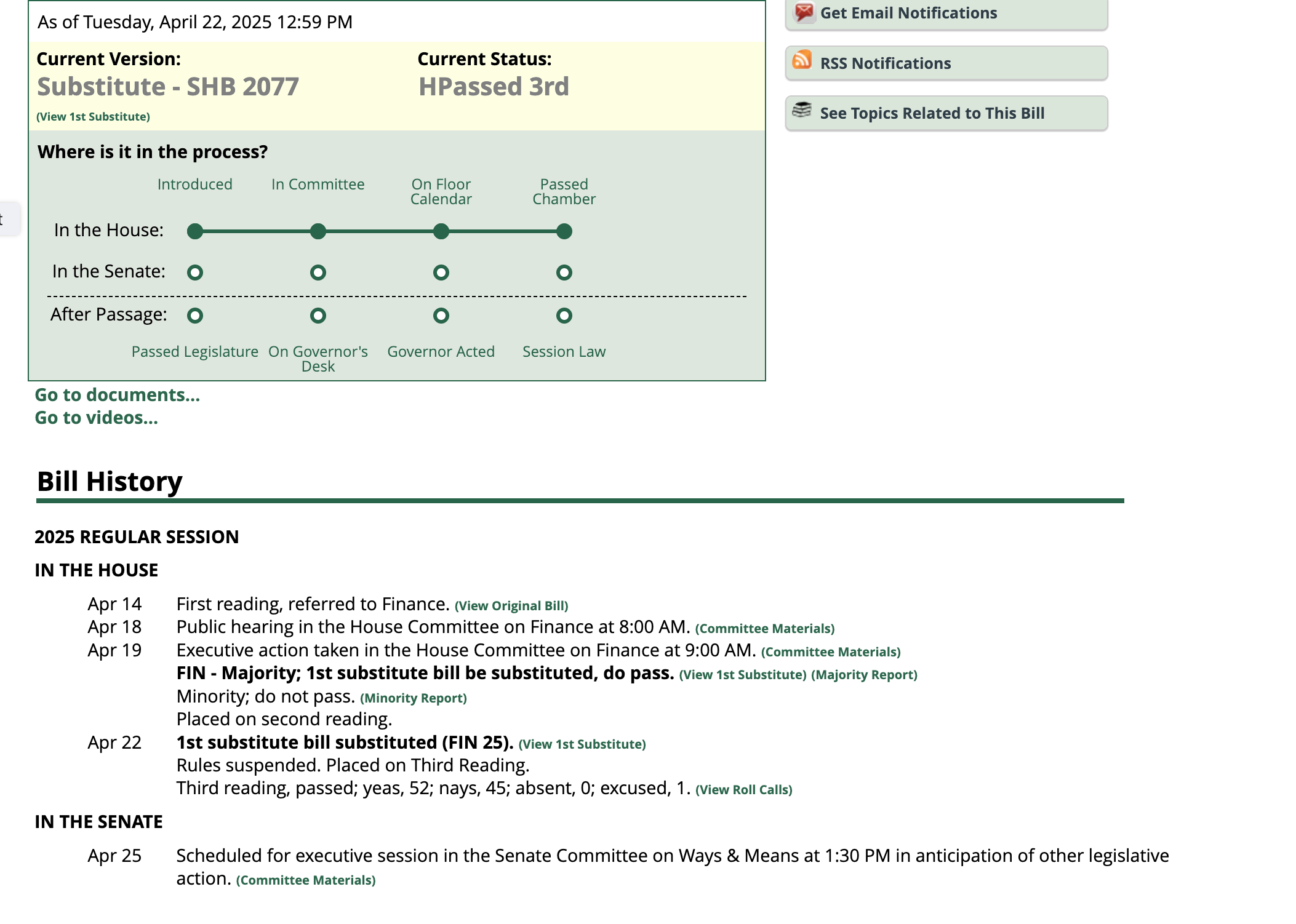The image size is (1296, 924).
Task: Click Senate In Committee hollow progress dot
Action: [318, 273]
